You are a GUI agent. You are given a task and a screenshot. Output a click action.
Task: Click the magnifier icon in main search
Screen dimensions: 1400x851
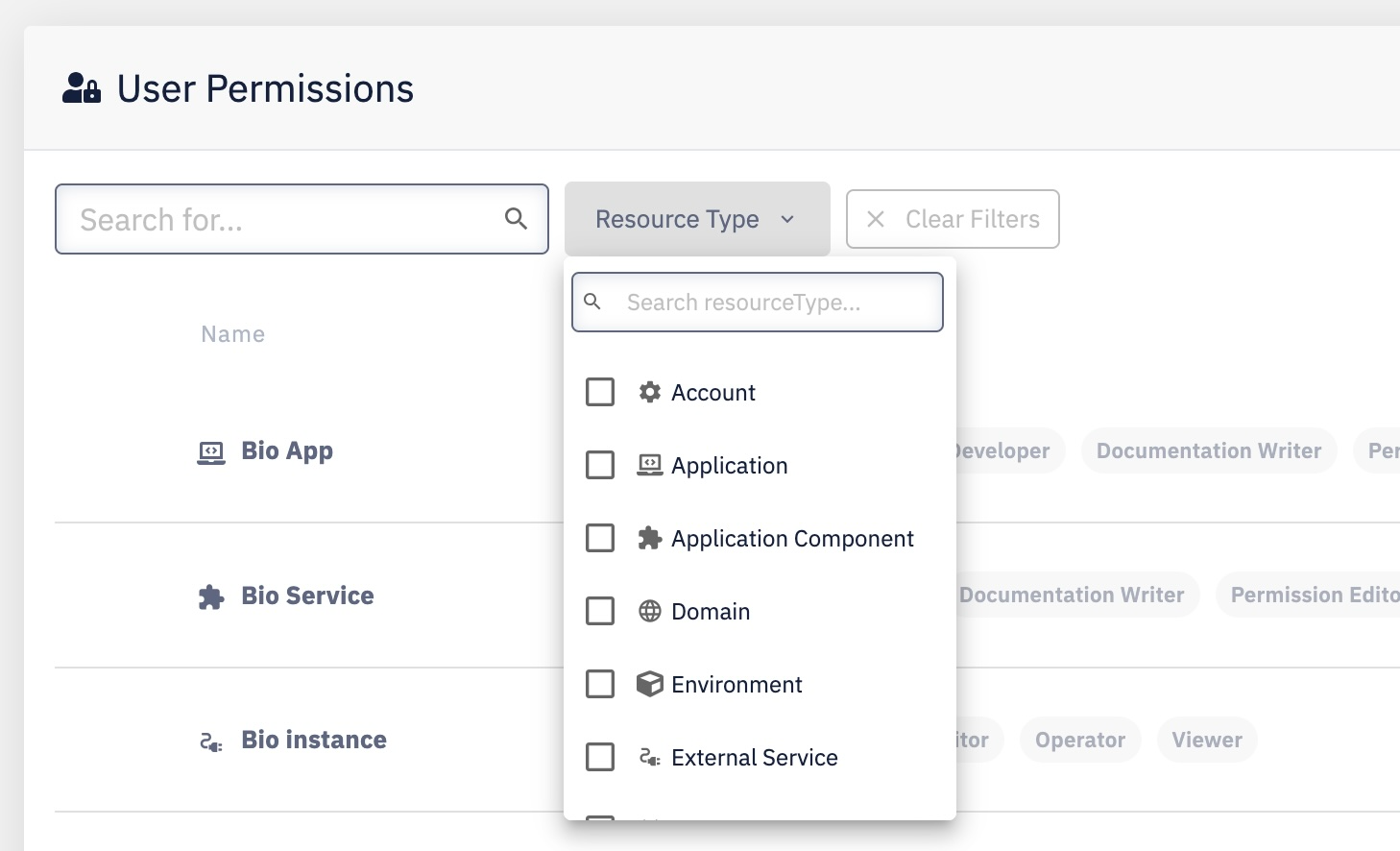pyautogui.click(x=516, y=219)
